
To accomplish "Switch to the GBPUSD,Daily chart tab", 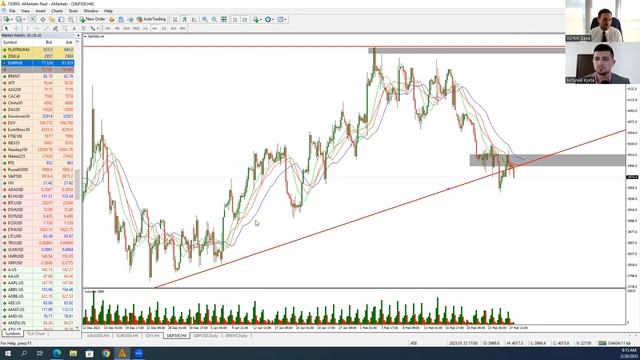I will tap(206, 336).
